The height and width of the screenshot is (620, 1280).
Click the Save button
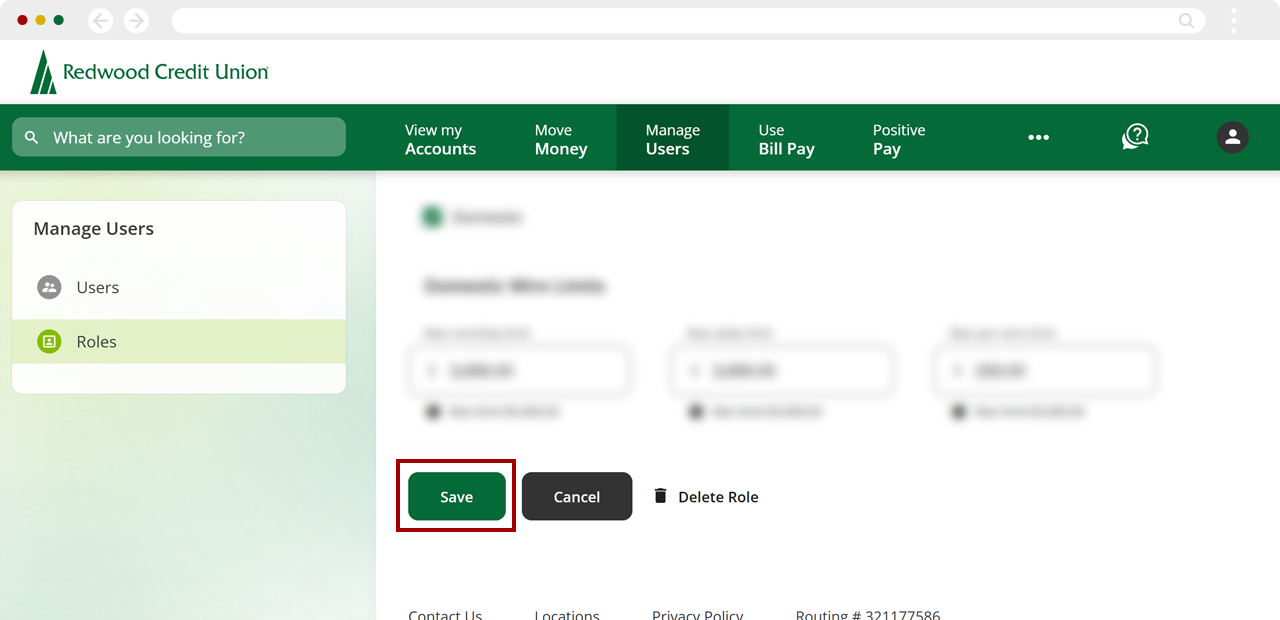click(x=457, y=496)
